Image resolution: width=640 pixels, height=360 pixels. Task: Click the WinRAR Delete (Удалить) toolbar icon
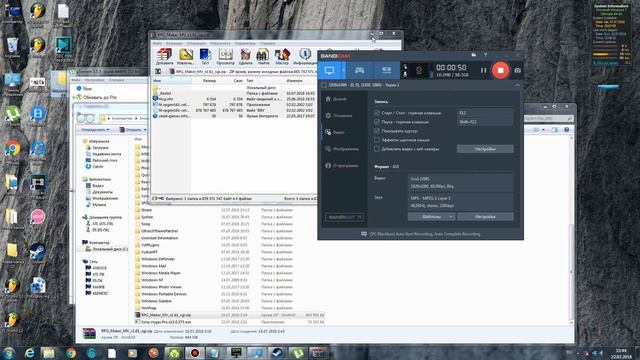click(245, 57)
